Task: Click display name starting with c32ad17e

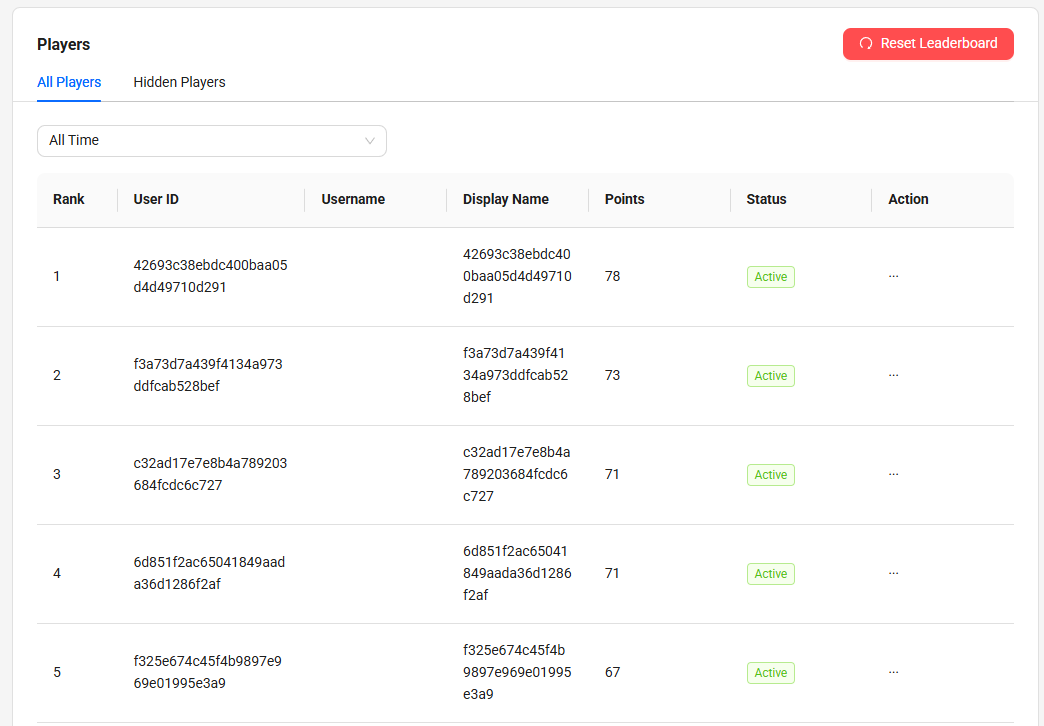Action: click(x=517, y=474)
